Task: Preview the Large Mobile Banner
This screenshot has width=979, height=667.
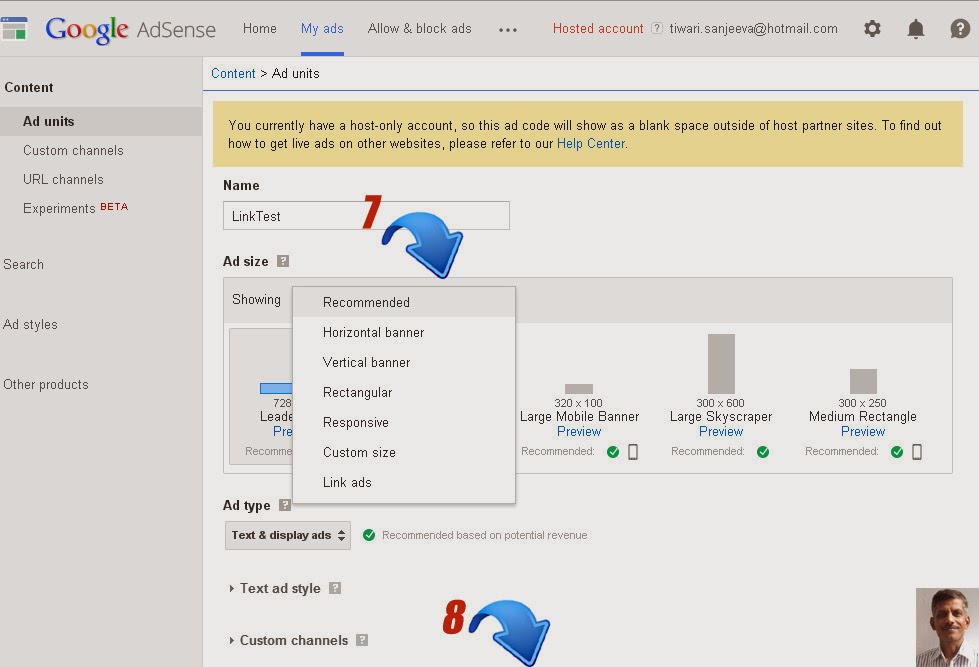Action: (x=579, y=432)
